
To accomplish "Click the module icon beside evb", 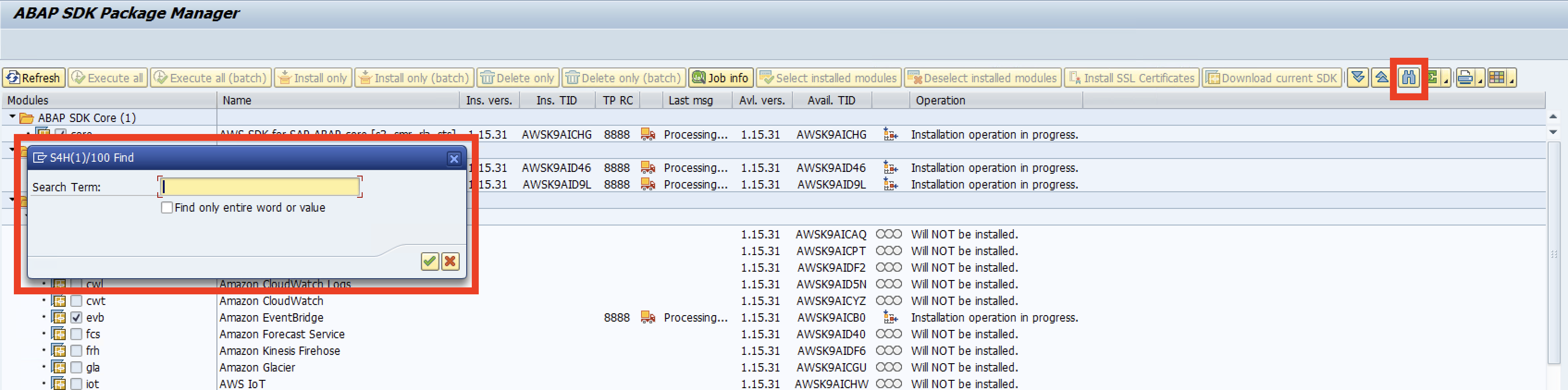I will [x=59, y=317].
